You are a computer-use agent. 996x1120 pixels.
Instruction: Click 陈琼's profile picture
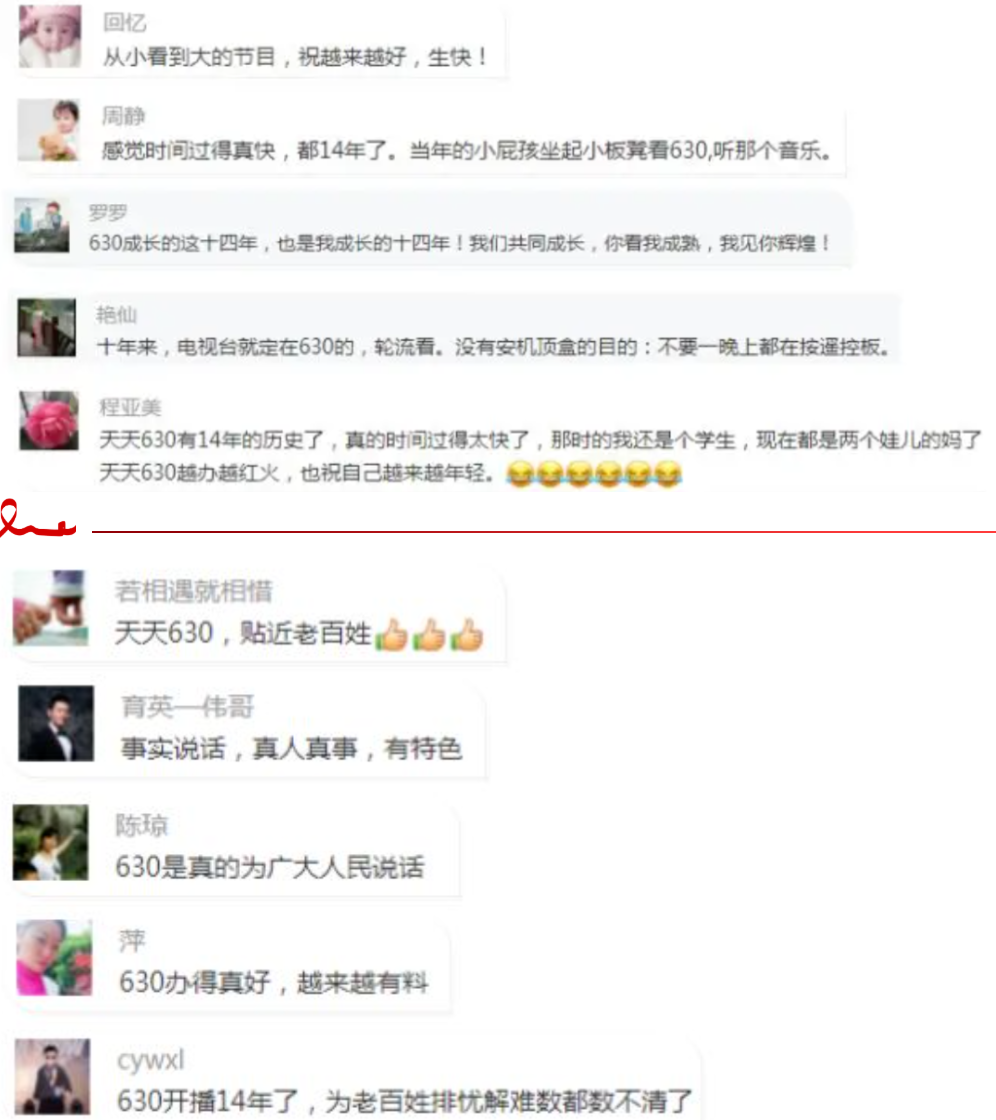tap(51, 842)
